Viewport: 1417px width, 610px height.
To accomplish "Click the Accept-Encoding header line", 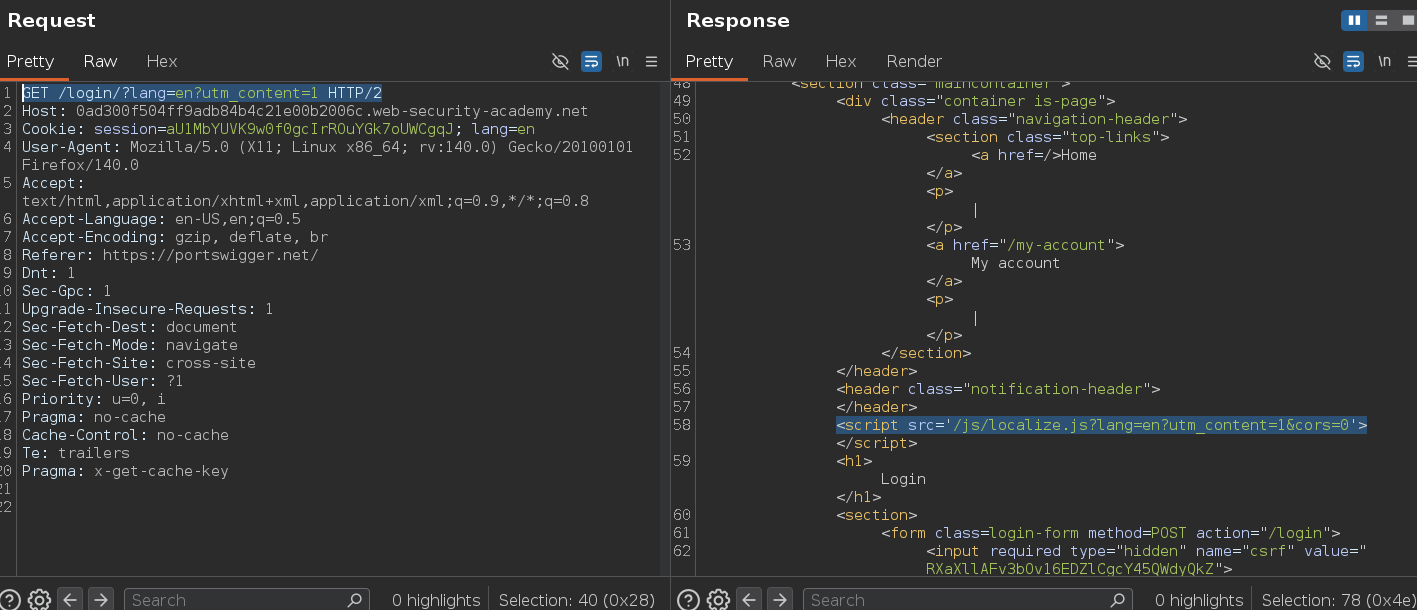I will [175, 237].
